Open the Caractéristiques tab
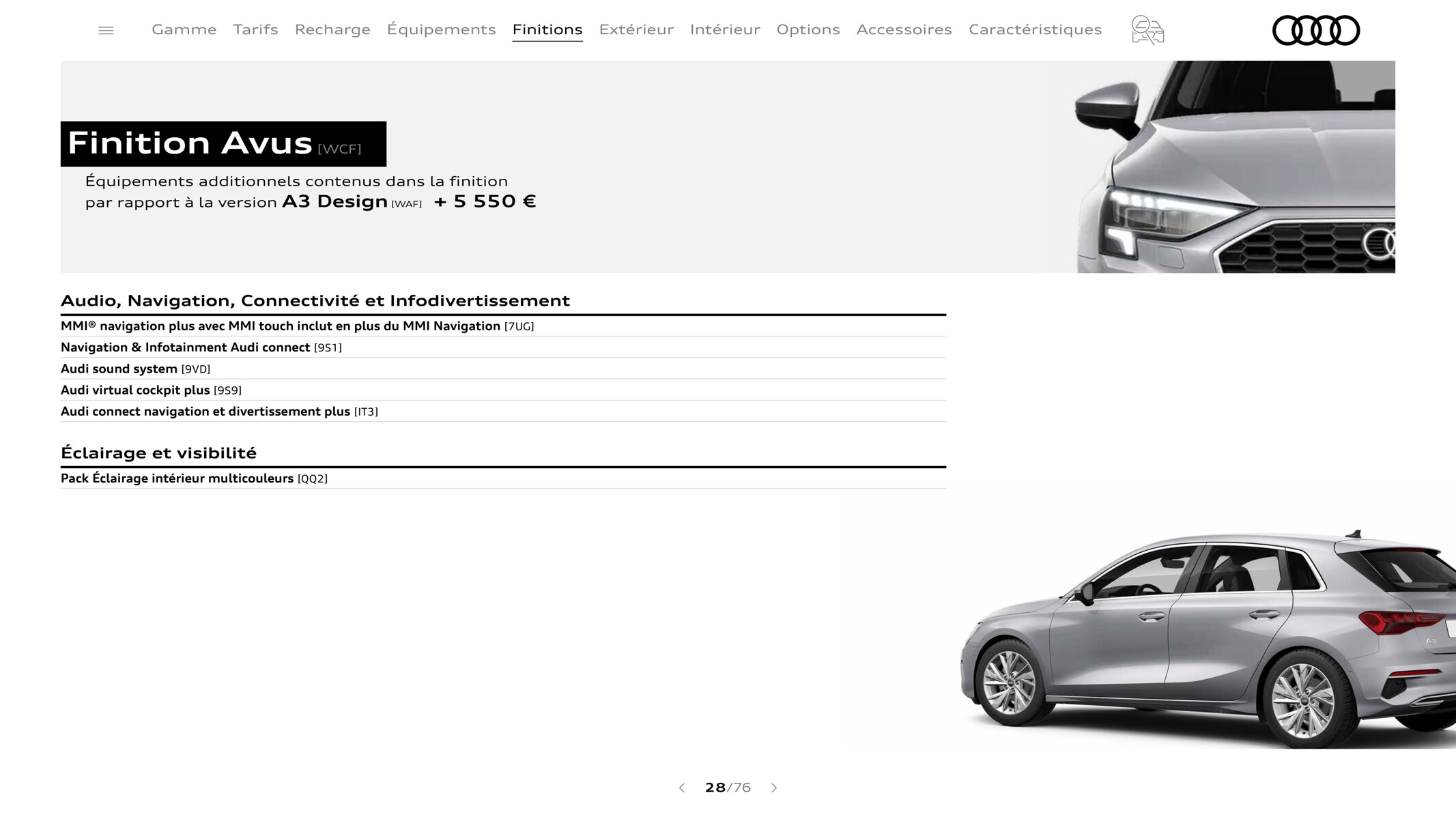 coord(1035,29)
